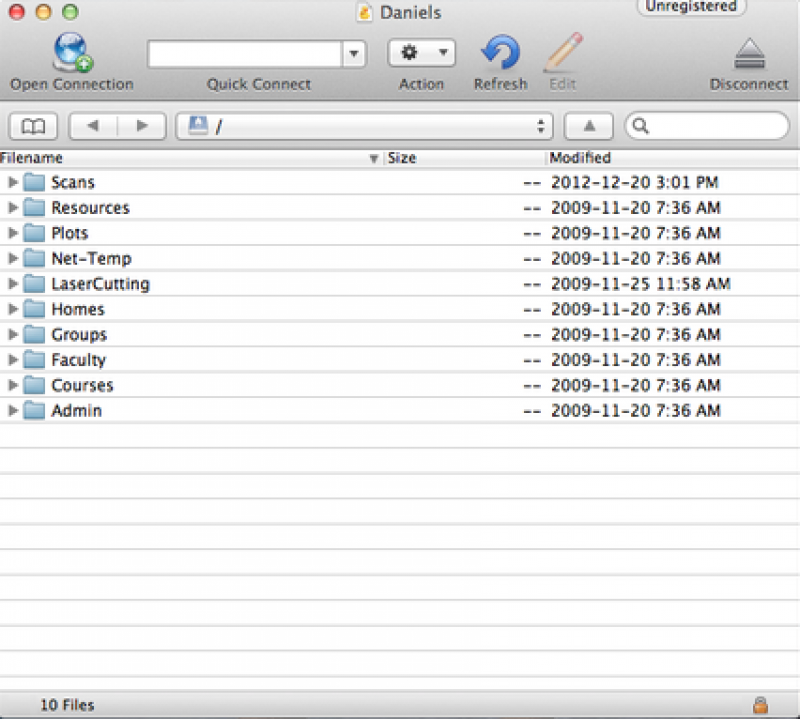Select the Homes folder icon
The width and height of the screenshot is (800, 719).
coord(34,309)
